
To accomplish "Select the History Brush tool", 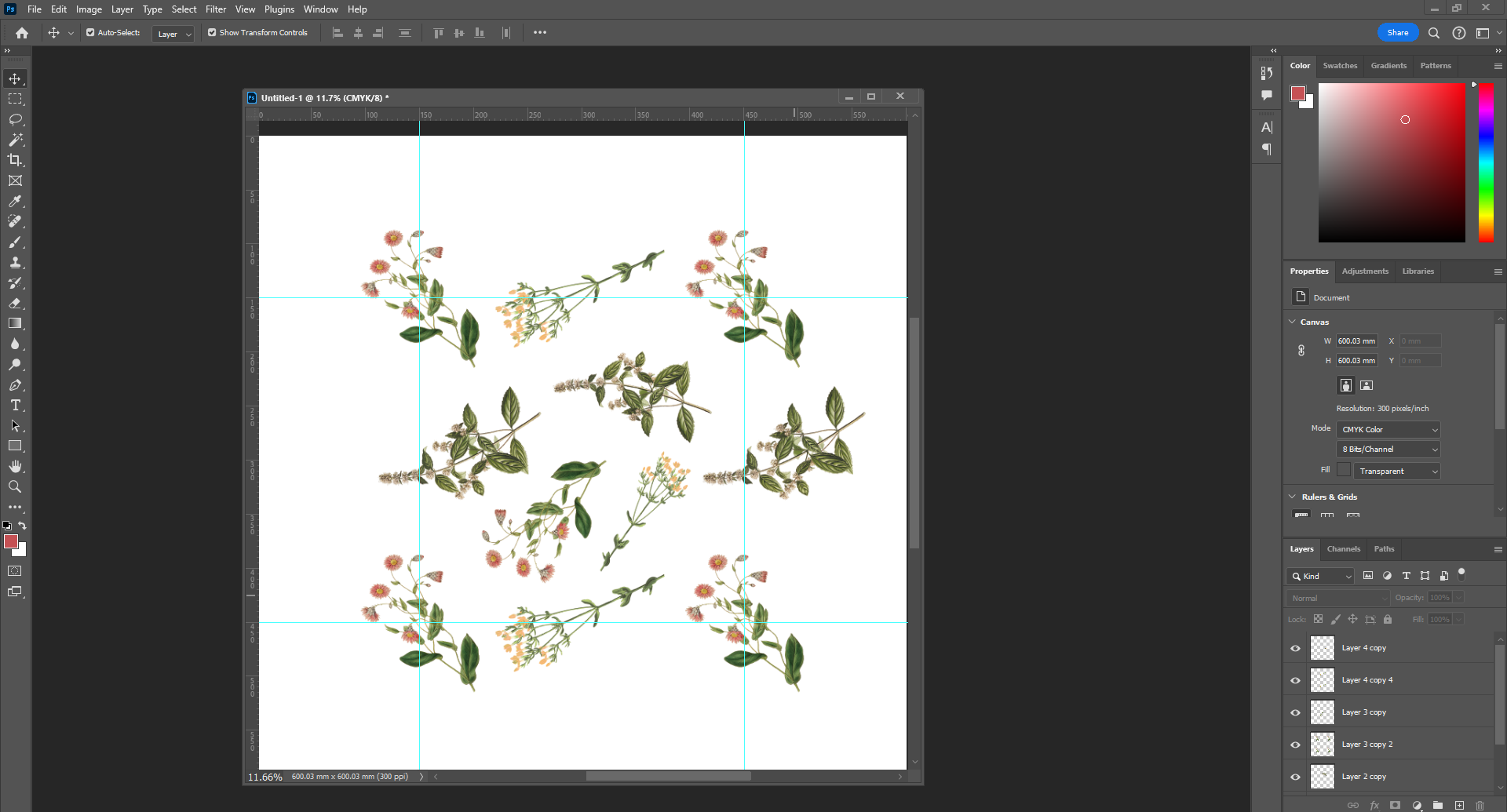I will point(15,282).
